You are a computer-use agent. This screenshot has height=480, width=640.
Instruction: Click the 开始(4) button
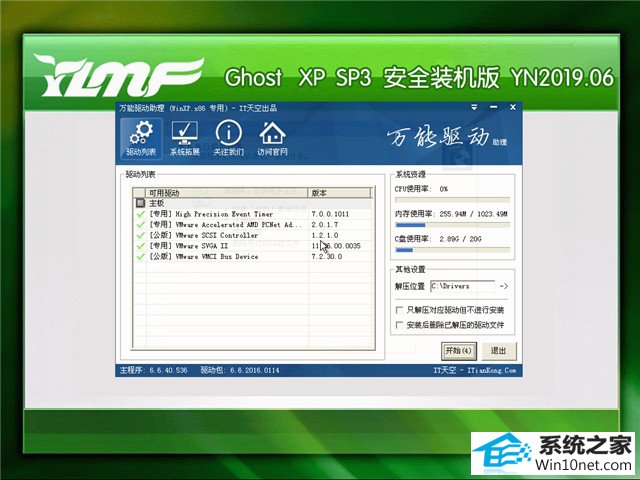click(459, 351)
